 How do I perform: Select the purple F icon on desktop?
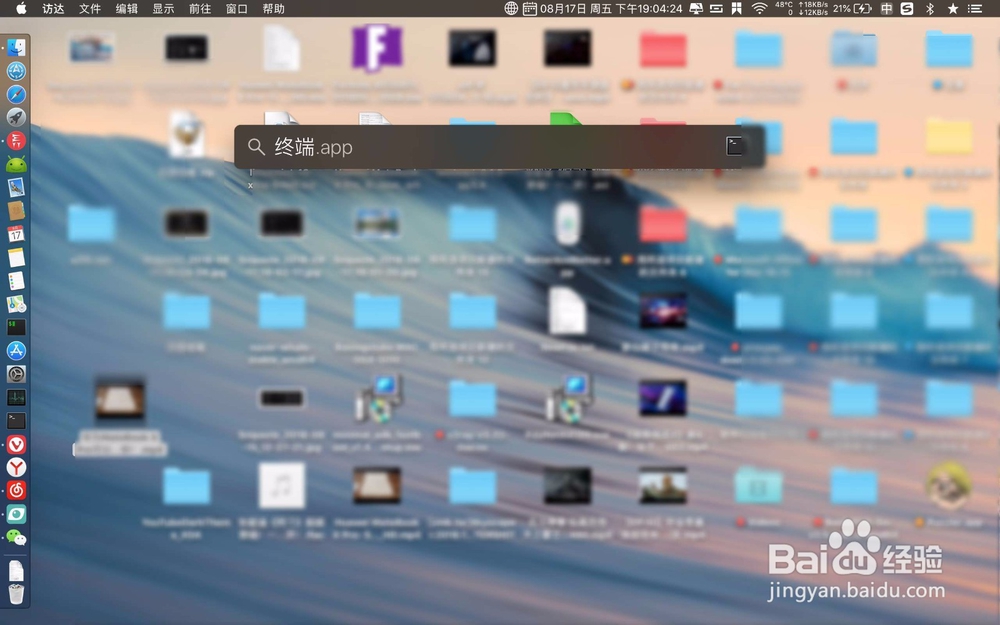pos(377,47)
